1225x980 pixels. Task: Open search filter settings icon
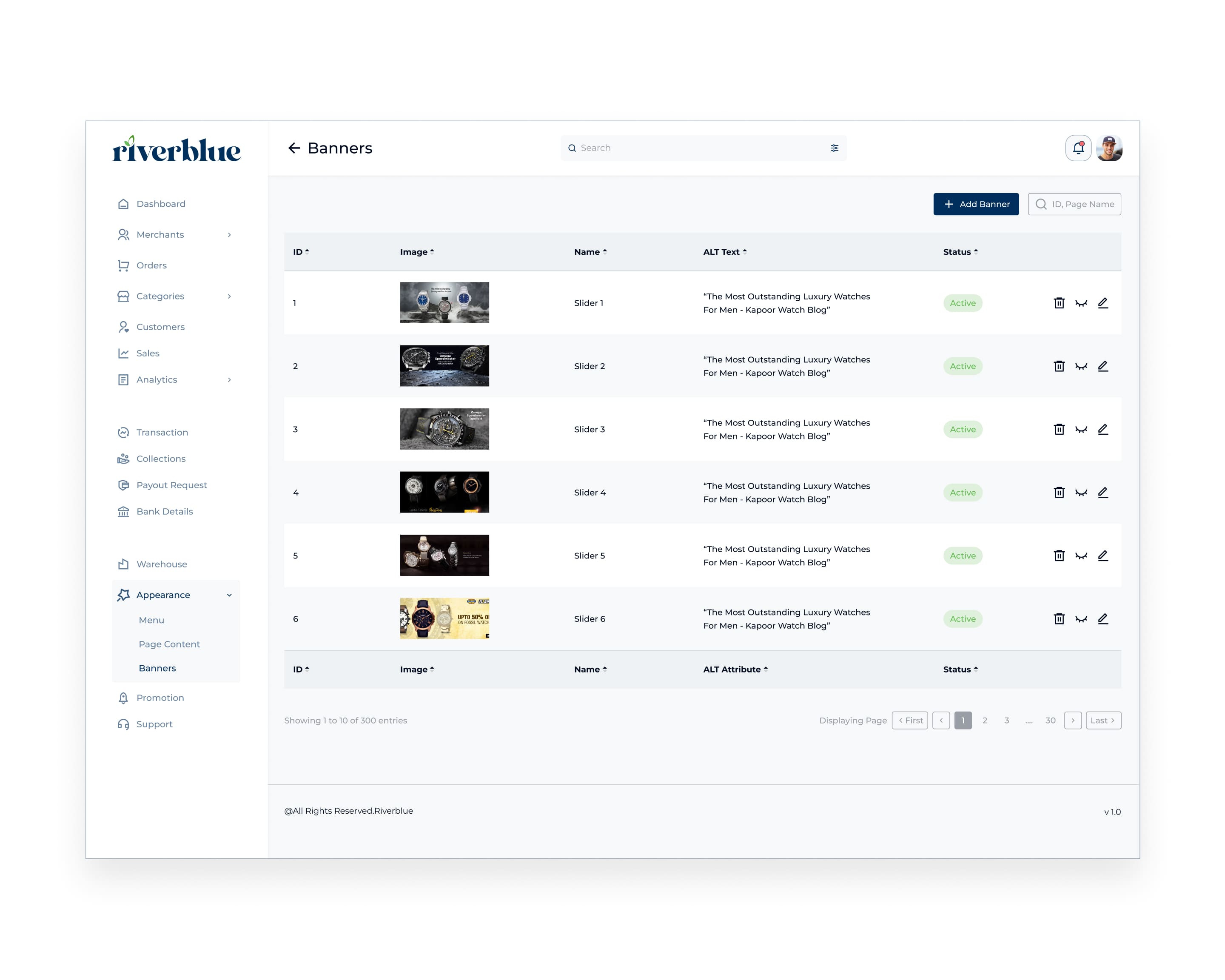coord(834,148)
